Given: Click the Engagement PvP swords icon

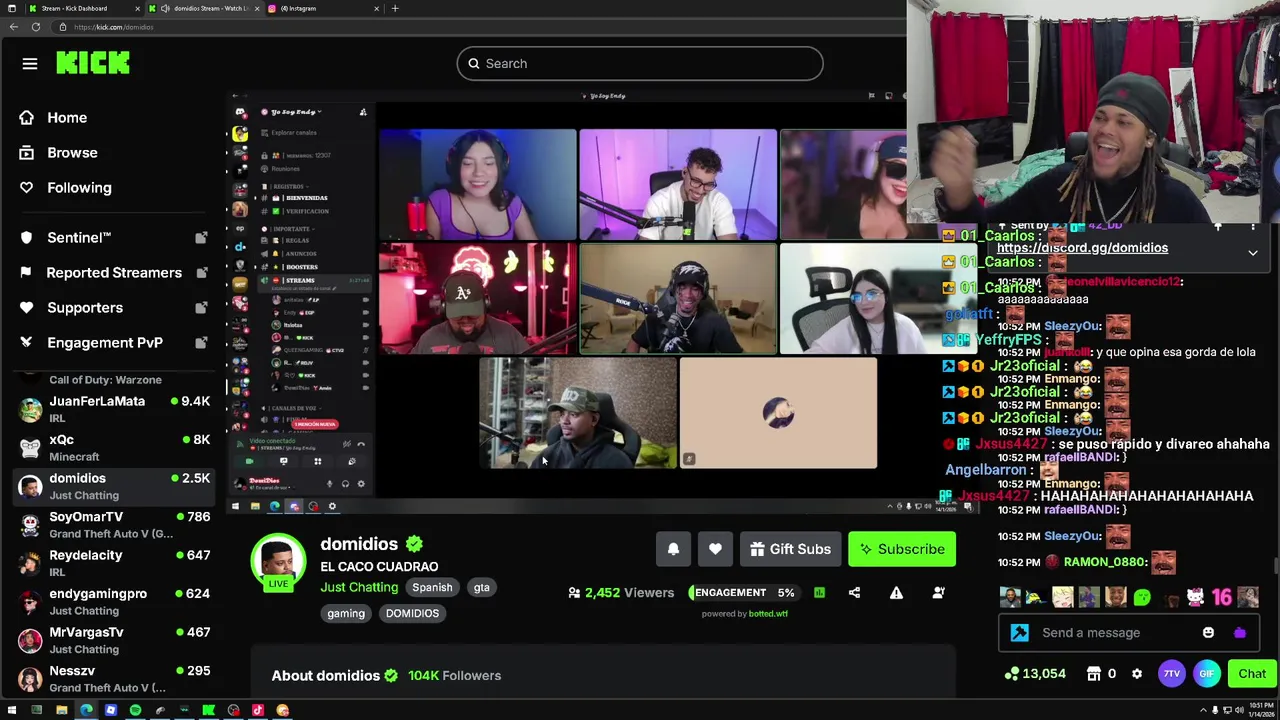Looking at the screenshot, I should (x=26, y=342).
